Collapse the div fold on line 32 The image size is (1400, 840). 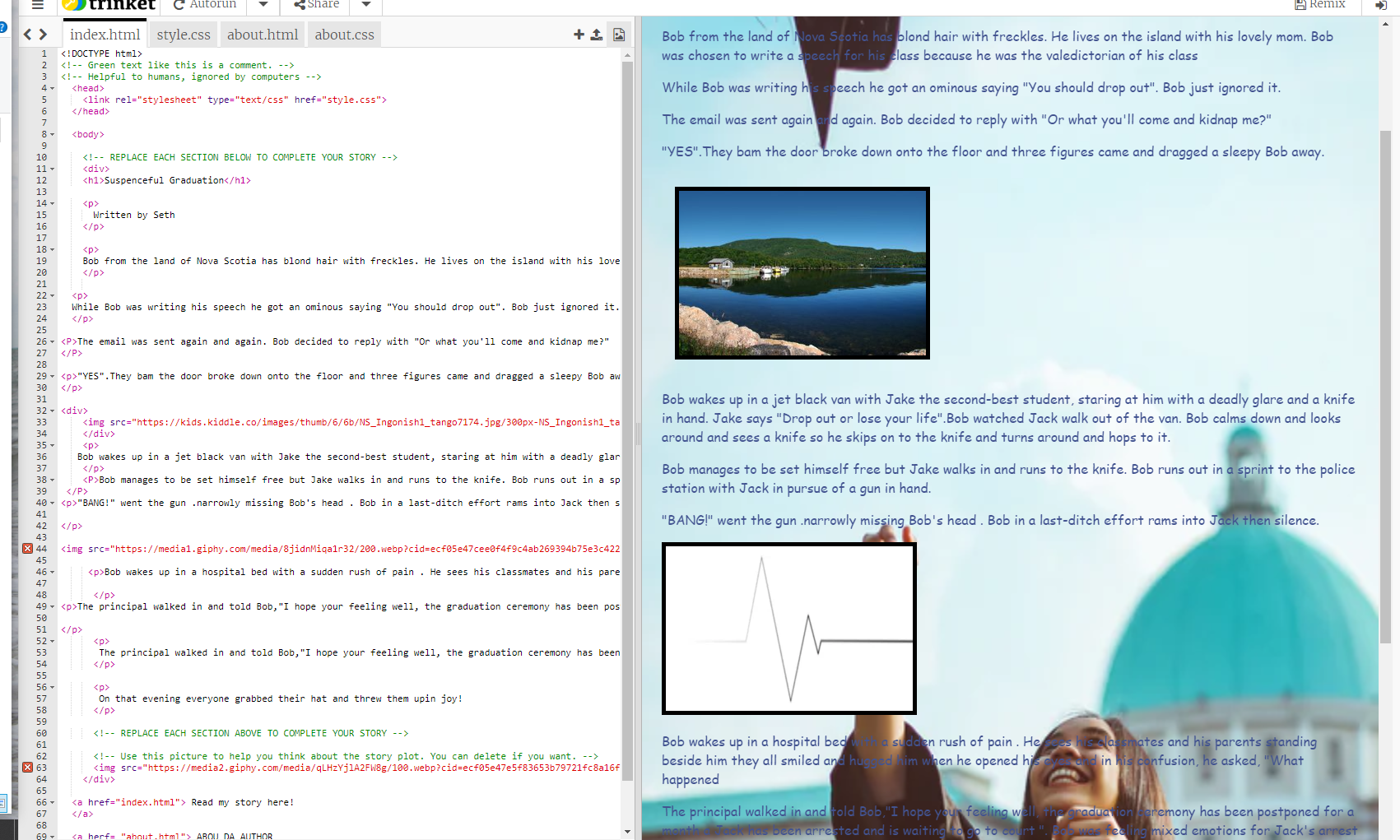click(x=53, y=411)
